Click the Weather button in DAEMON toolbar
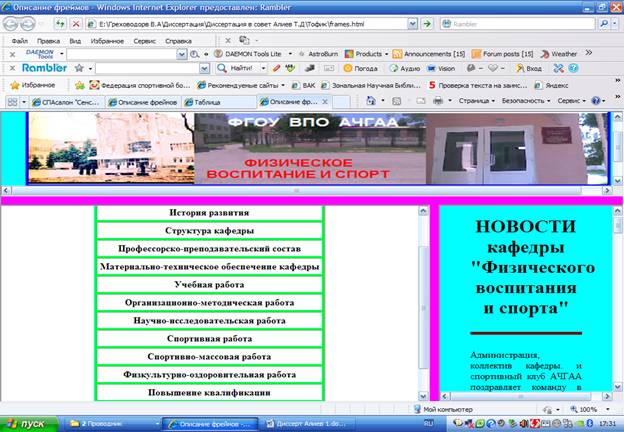 pos(559,54)
